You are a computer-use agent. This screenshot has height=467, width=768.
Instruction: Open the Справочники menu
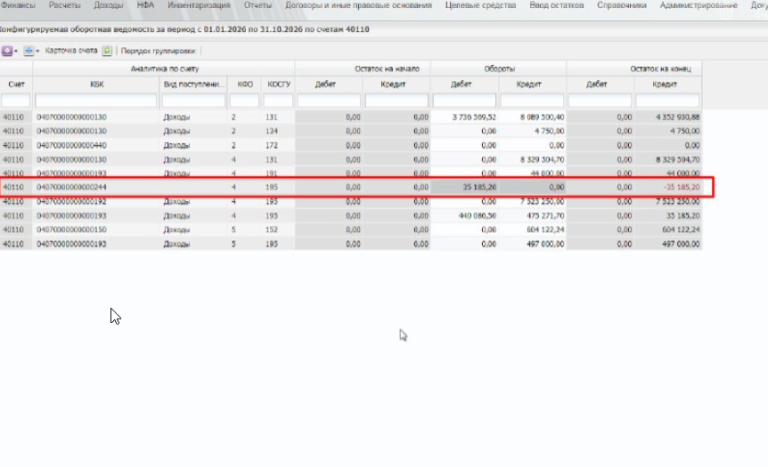[622, 5]
